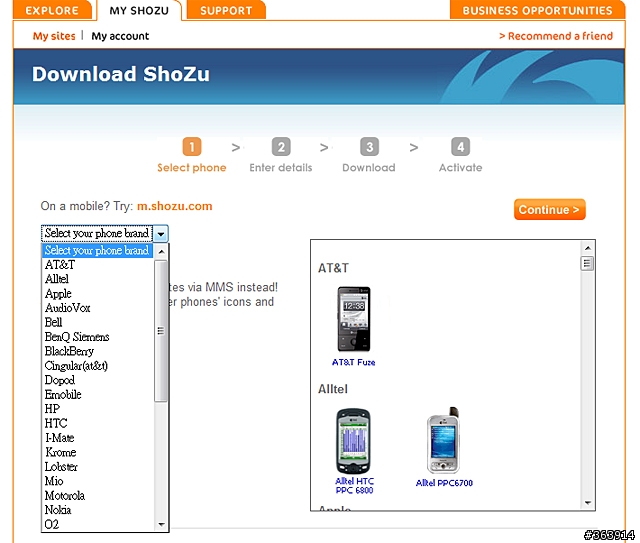
Task: Choose Nokia in the list
Action: [x=97, y=510]
